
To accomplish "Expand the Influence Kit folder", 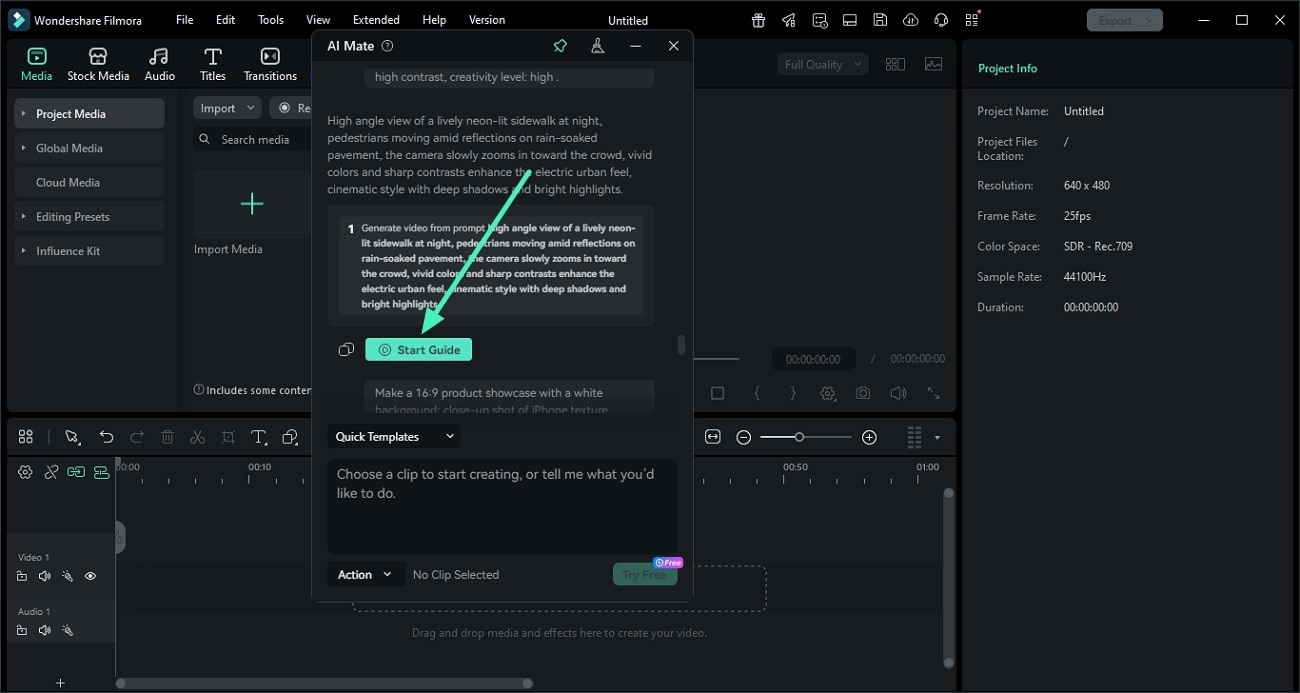I will pos(24,251).
